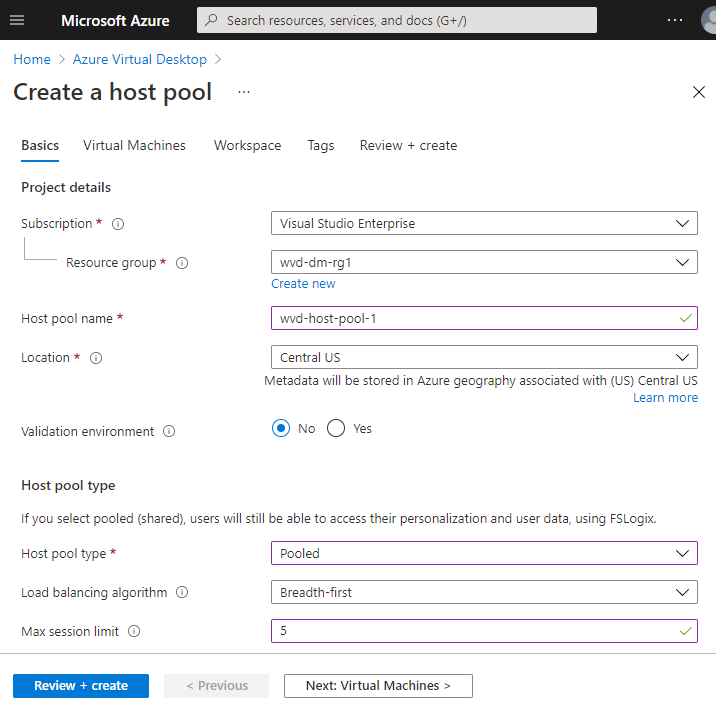Screen dimensions: 716x711
Task: Switch to the Tags tab
Action: click(321, 145)
